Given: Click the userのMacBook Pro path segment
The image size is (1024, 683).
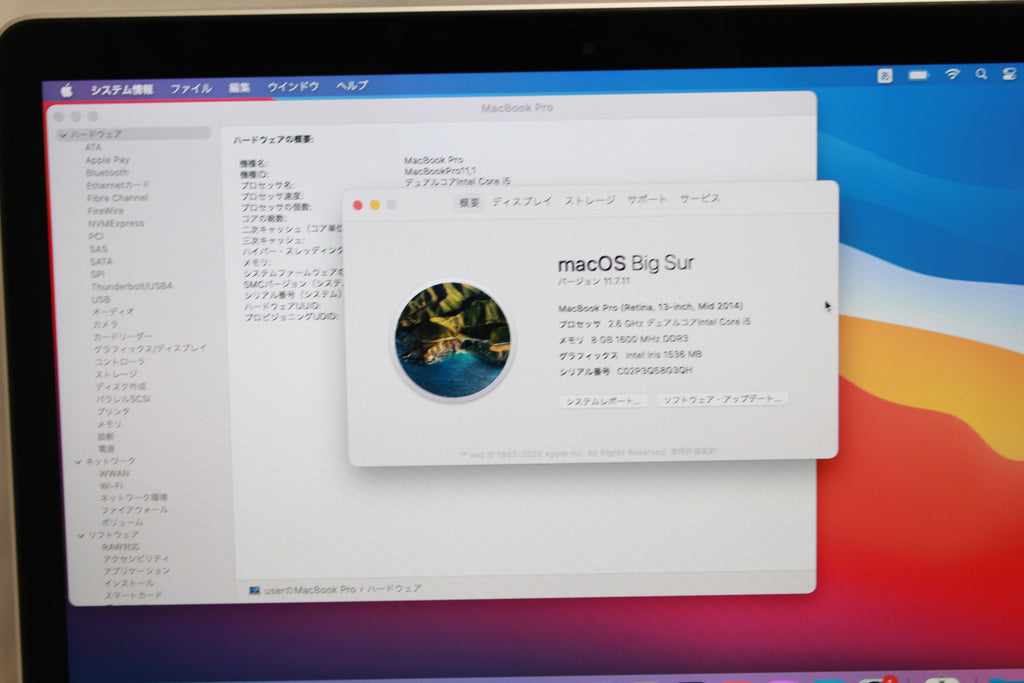Looking at the screenshot, I should 310,590.
